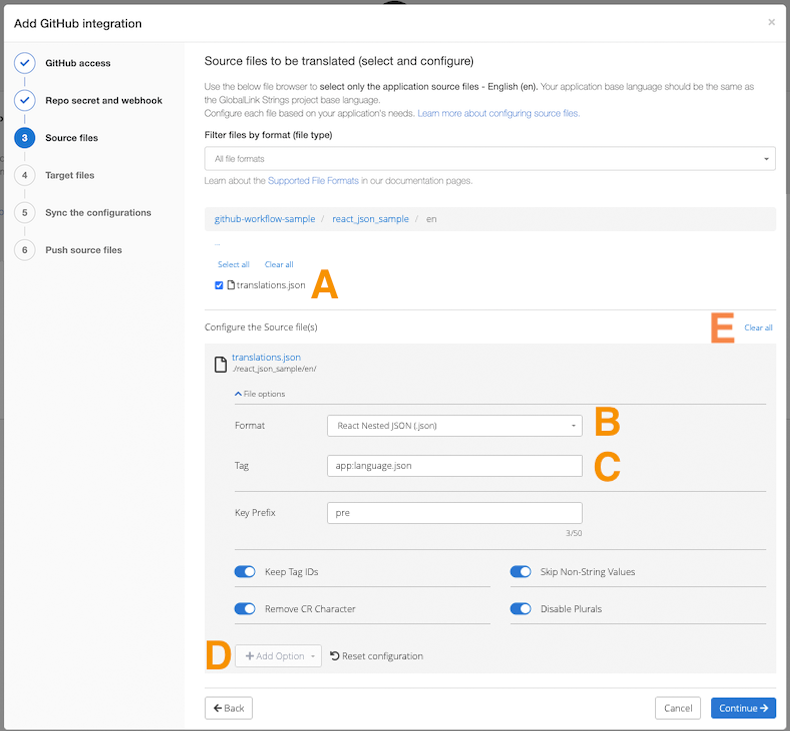Toggle the Keep Tag IDs switch

click(x=245, y=572)
